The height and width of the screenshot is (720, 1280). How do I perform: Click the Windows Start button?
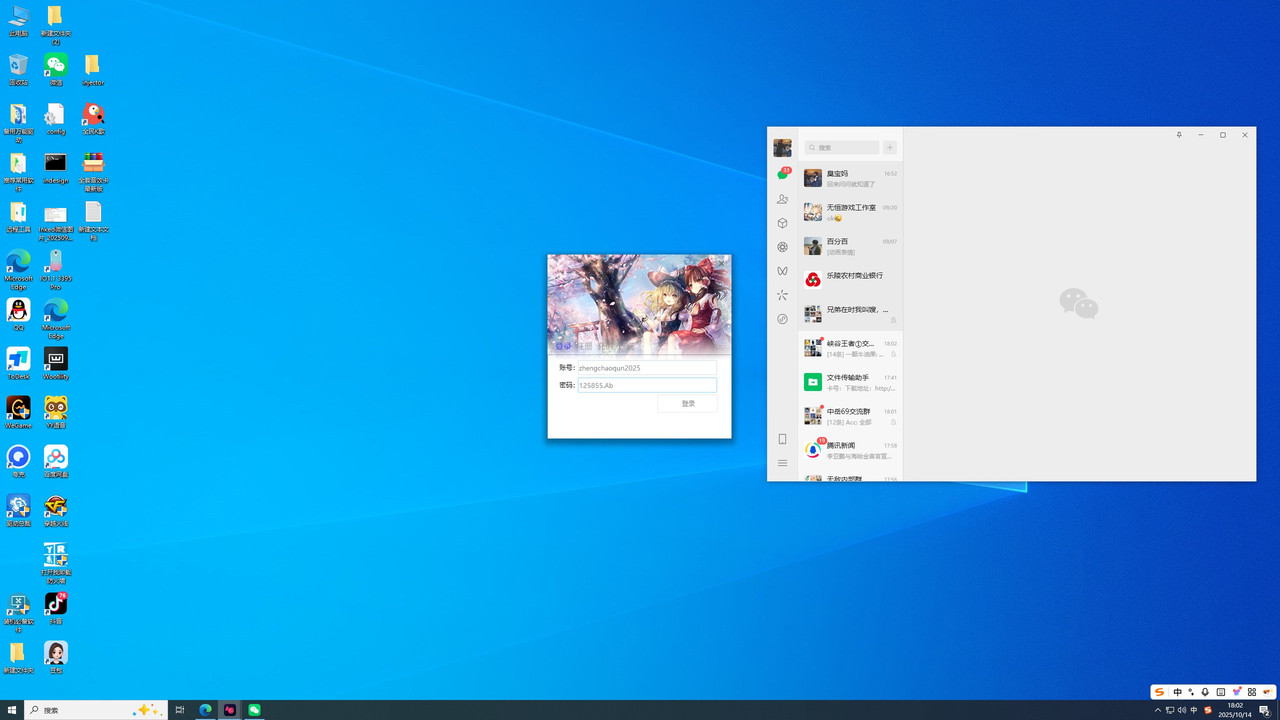(12, 710)
